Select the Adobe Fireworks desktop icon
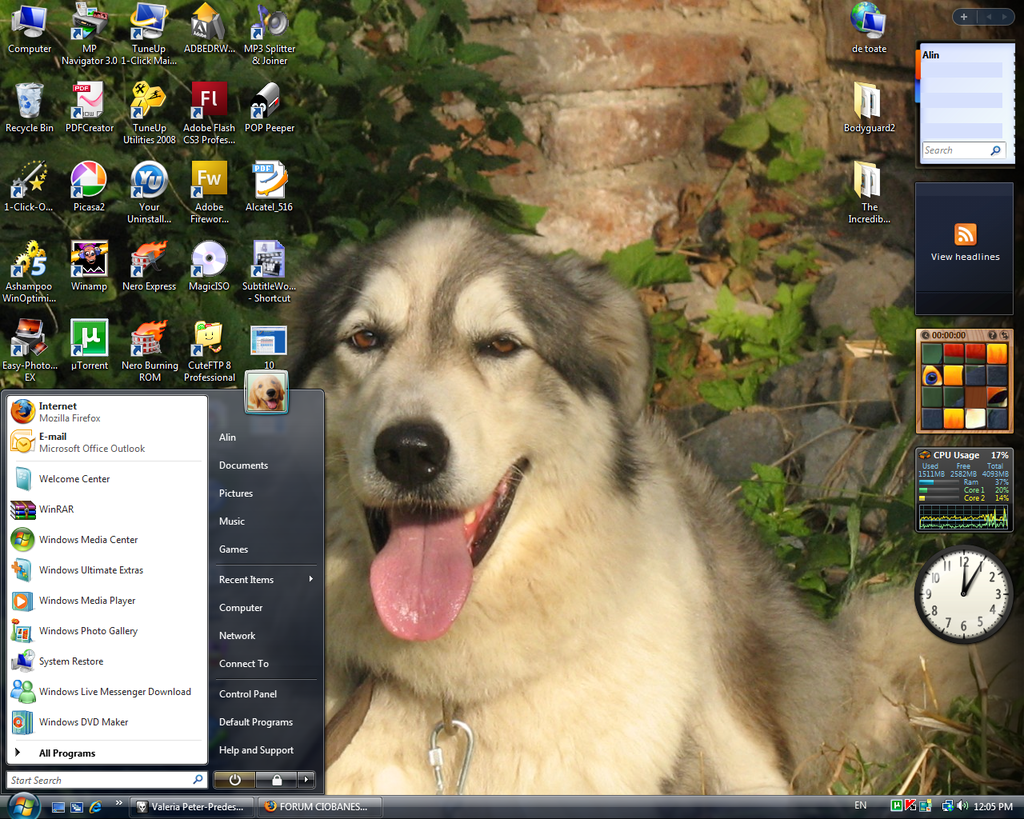Image resolution: width=1024 pixels, height=819 pixels. click(x=209, y=193)
